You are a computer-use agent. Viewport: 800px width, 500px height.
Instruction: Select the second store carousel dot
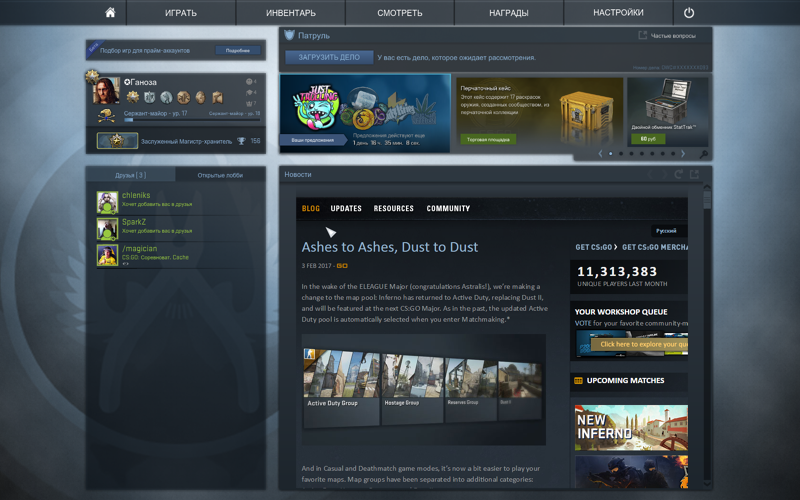621,154
